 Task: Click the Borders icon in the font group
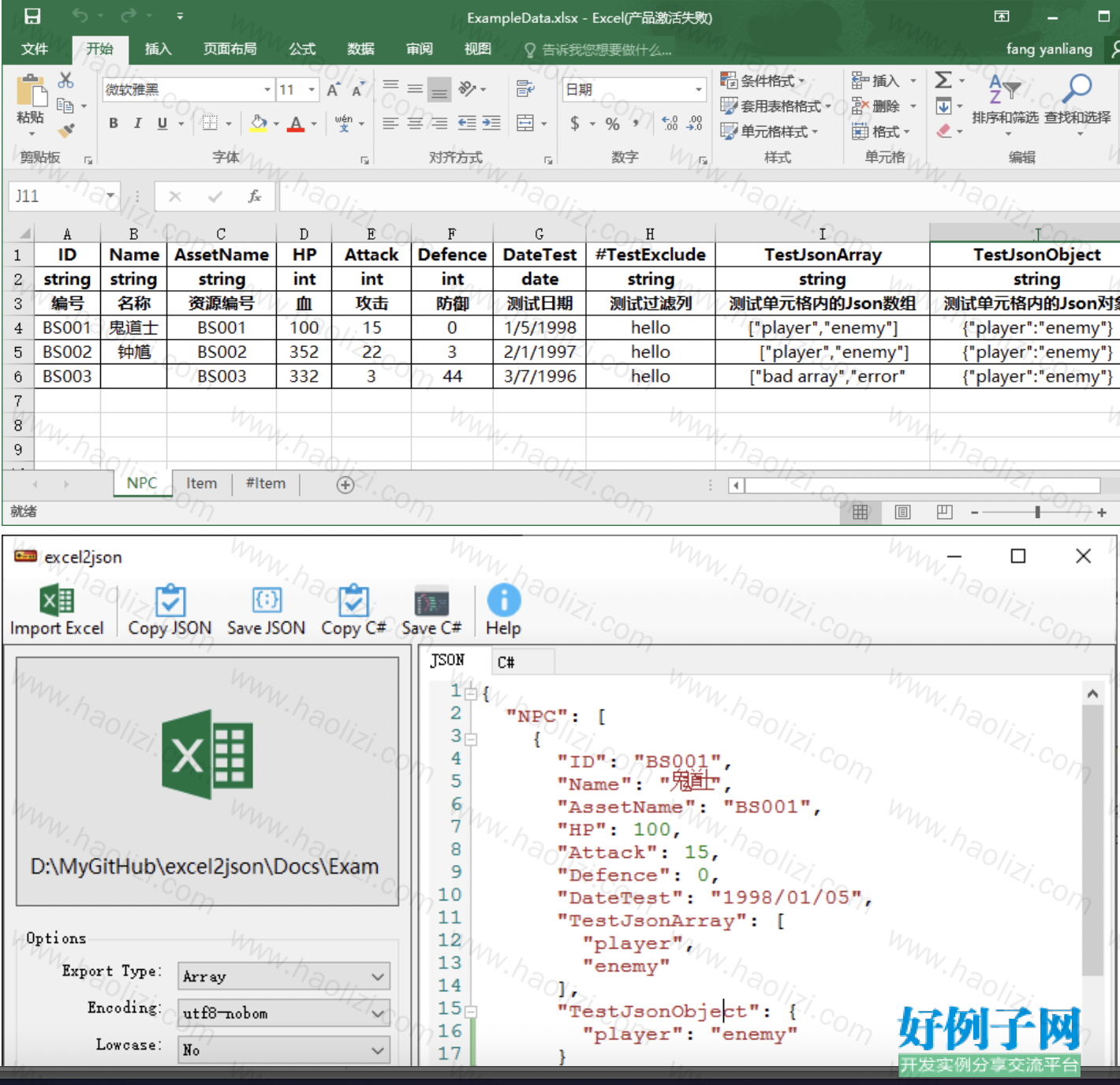[210, 123]
